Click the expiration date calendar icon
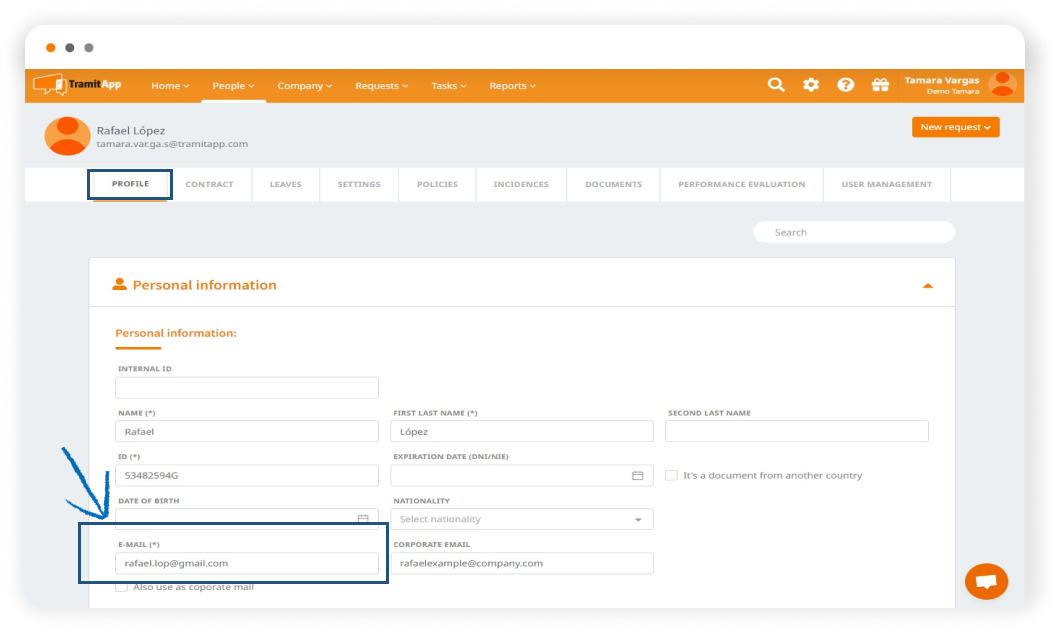Image resolution: width=1061 pixels, height=633 pixels. [x=637, y=475]
